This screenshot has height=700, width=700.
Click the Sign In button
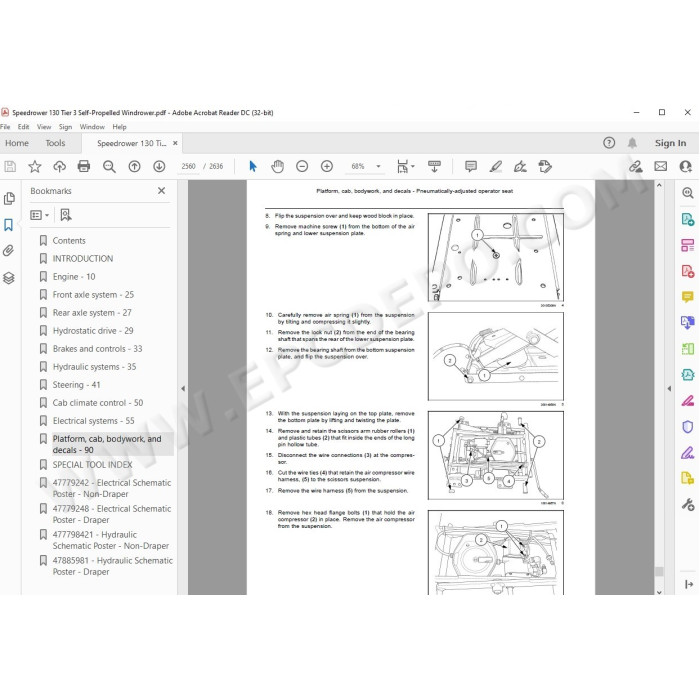[x=670, y=143]
